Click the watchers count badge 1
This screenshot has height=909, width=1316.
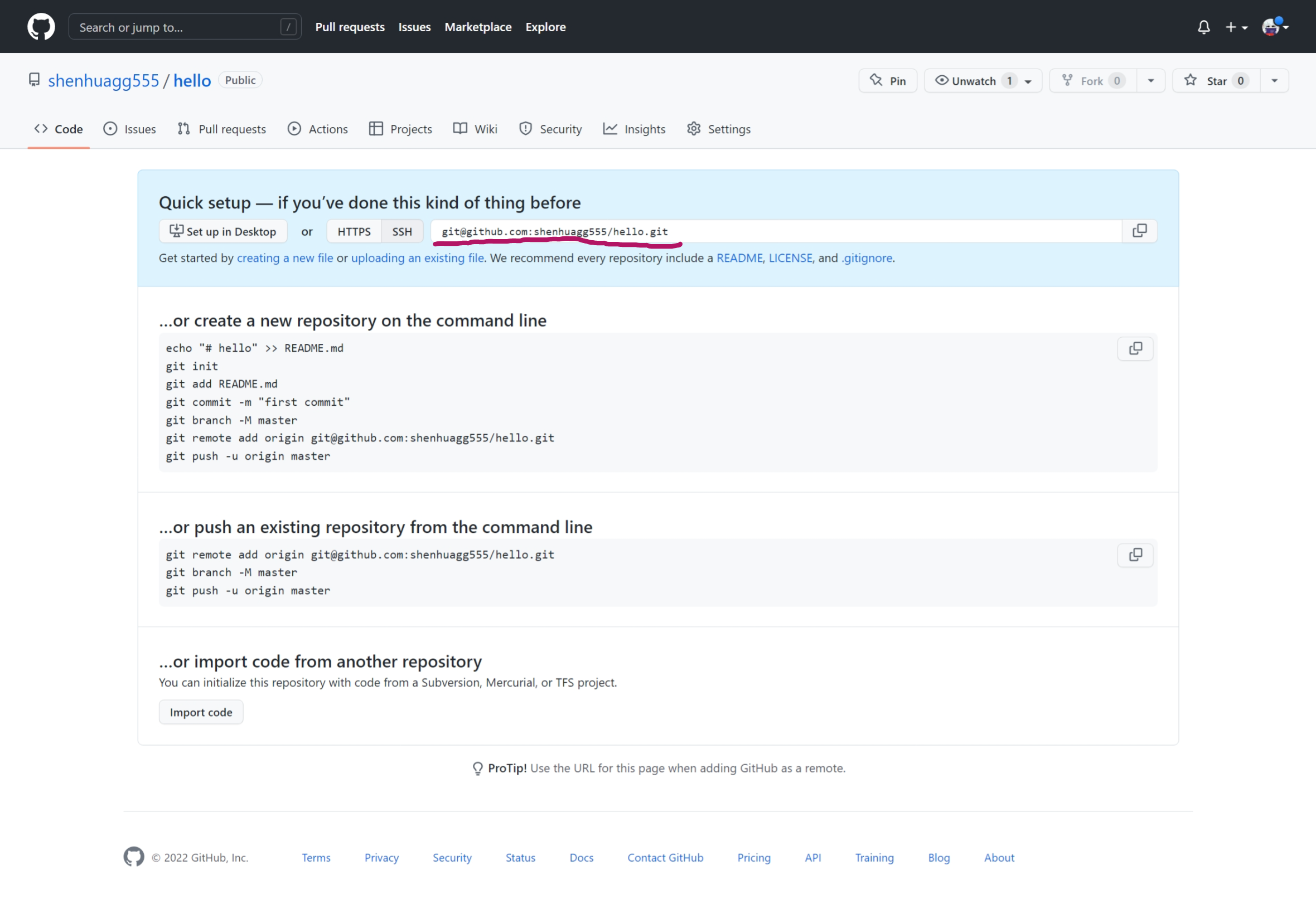coord(1009,80)
